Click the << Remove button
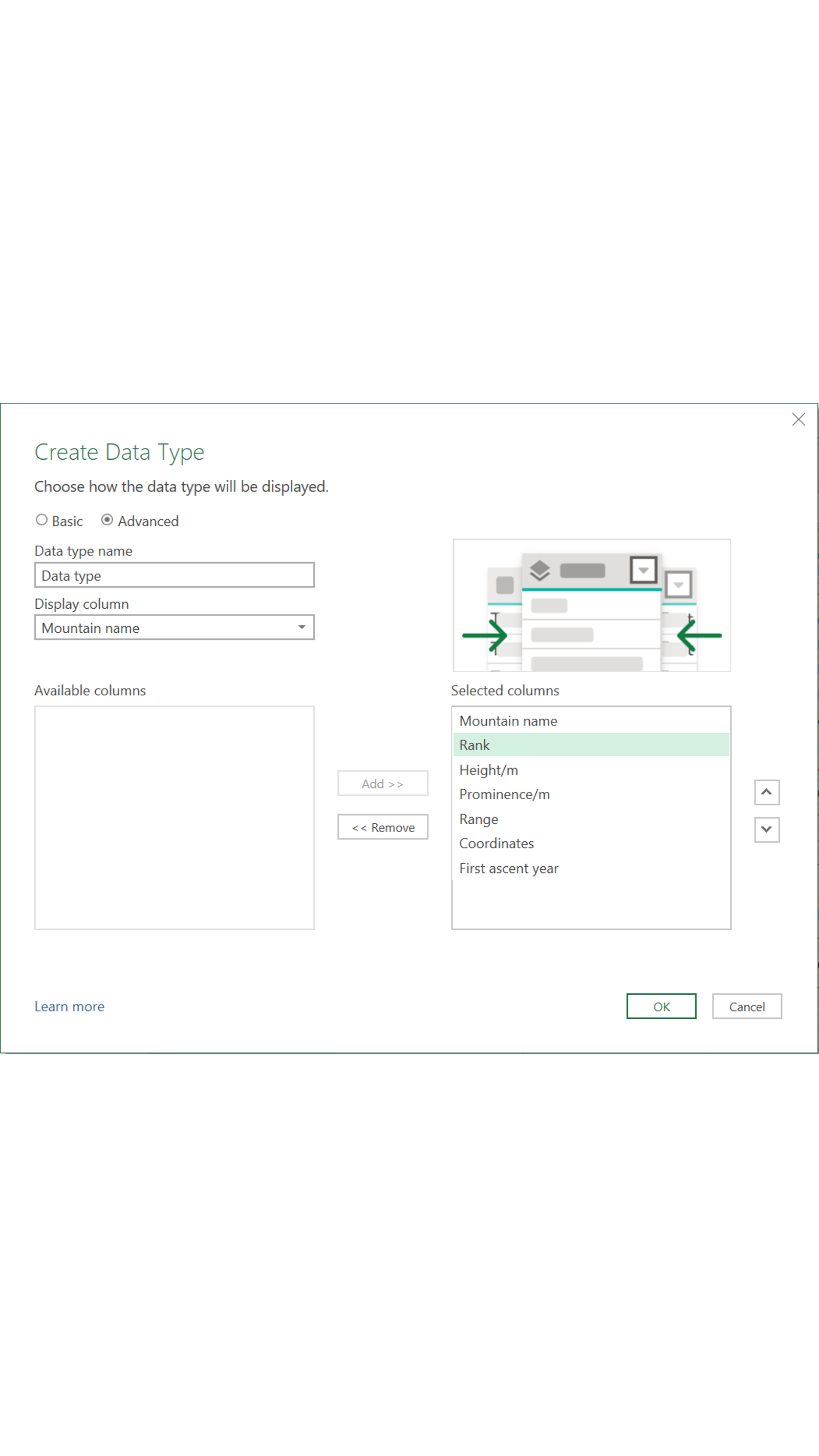The width and height of the screenshot is (819, 1456). pyautogui.click(x=383, y=827)
